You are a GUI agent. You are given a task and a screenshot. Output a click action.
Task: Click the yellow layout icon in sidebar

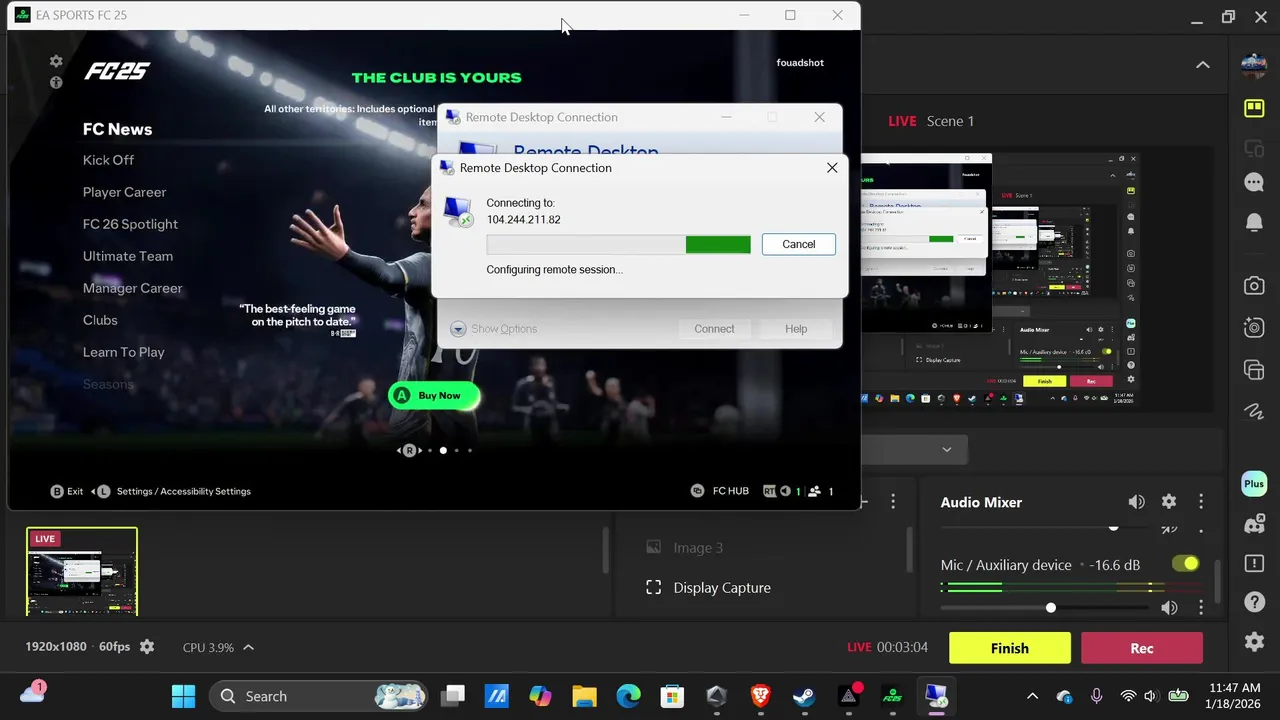1254,108
